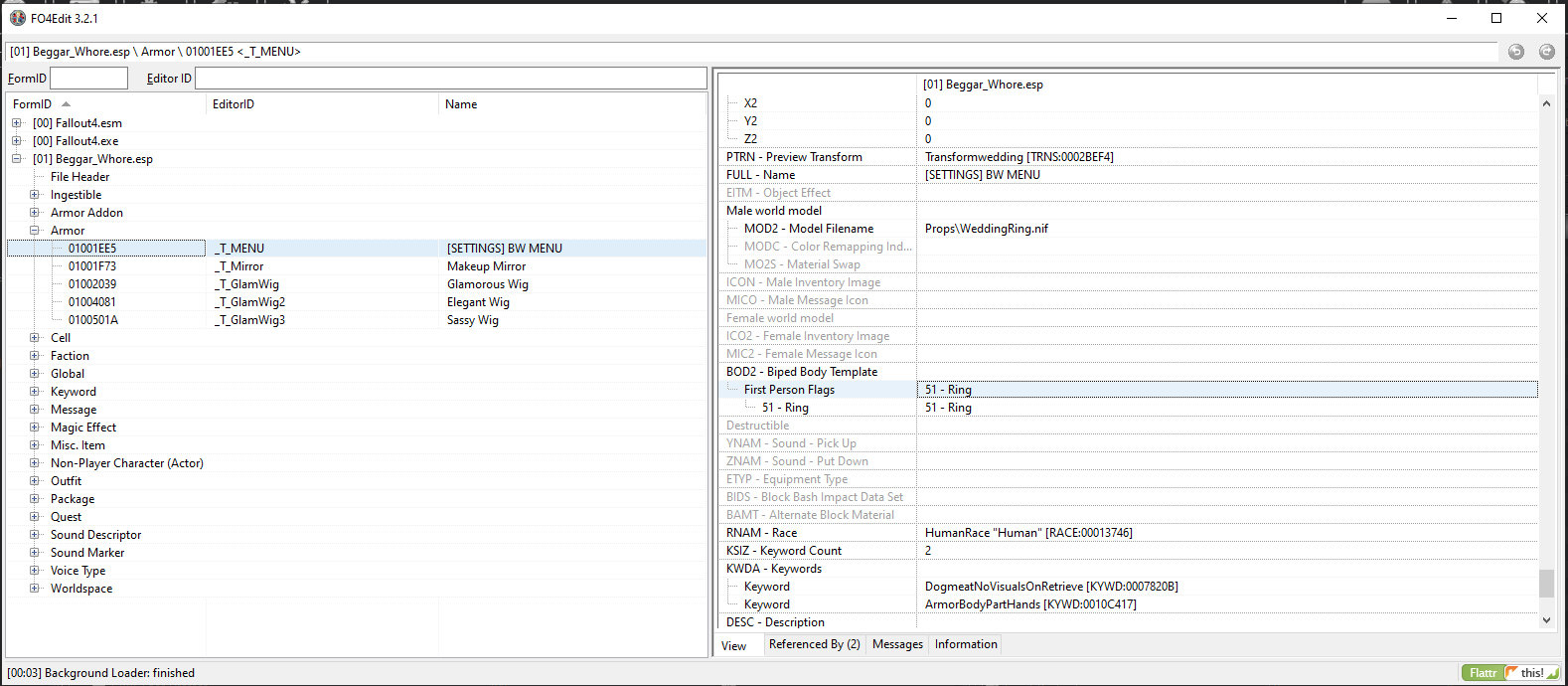Viewport: 1568px width, 686px height.
Task: Open the Information tab
Action: [x=966, y=644]
